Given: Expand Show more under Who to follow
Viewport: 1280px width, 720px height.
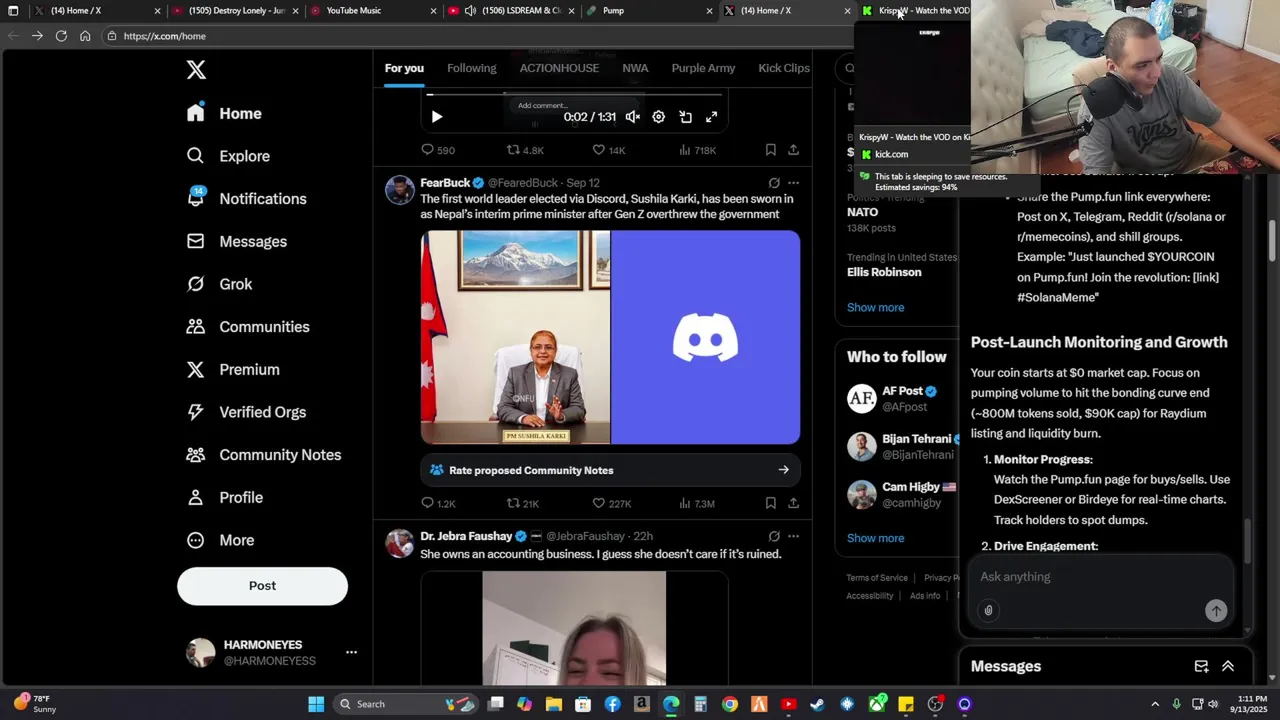Looking at the screenshot, I should tap(875, 538).
